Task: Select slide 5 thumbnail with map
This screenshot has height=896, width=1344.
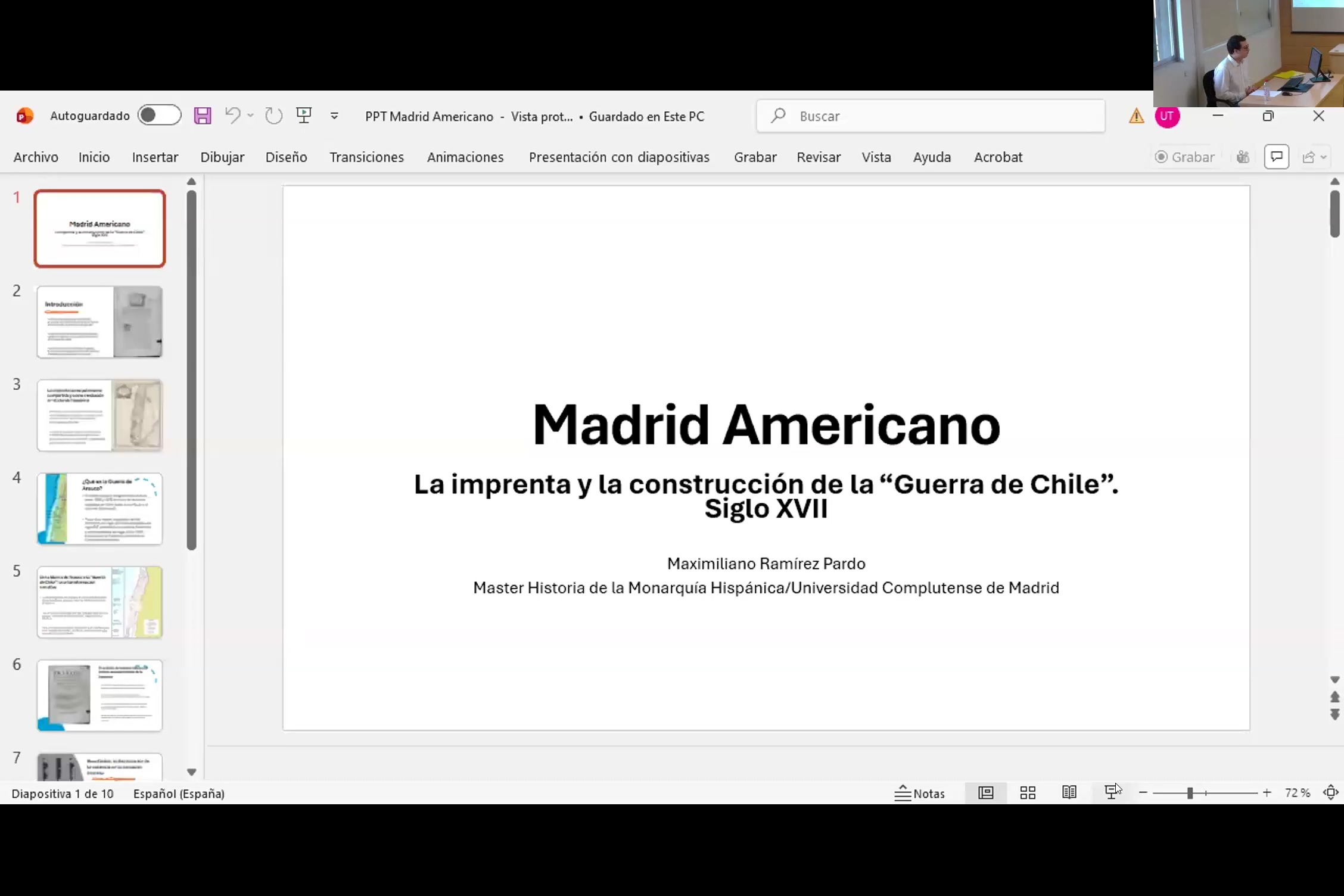Action: (x=99, y=602)
